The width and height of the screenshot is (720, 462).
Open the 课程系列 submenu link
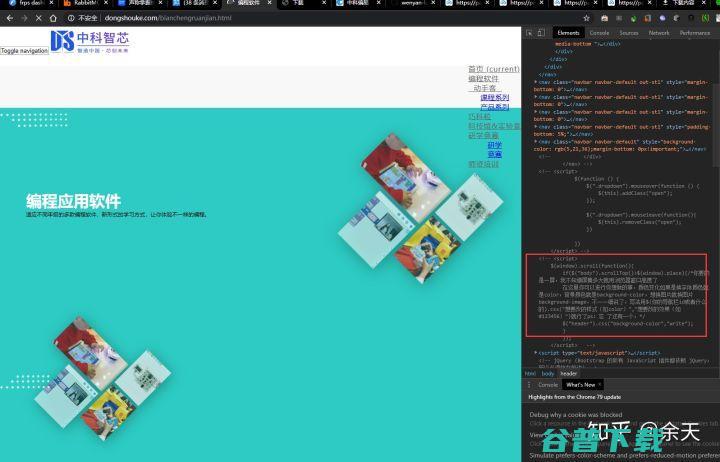click(x=495, y=97)
